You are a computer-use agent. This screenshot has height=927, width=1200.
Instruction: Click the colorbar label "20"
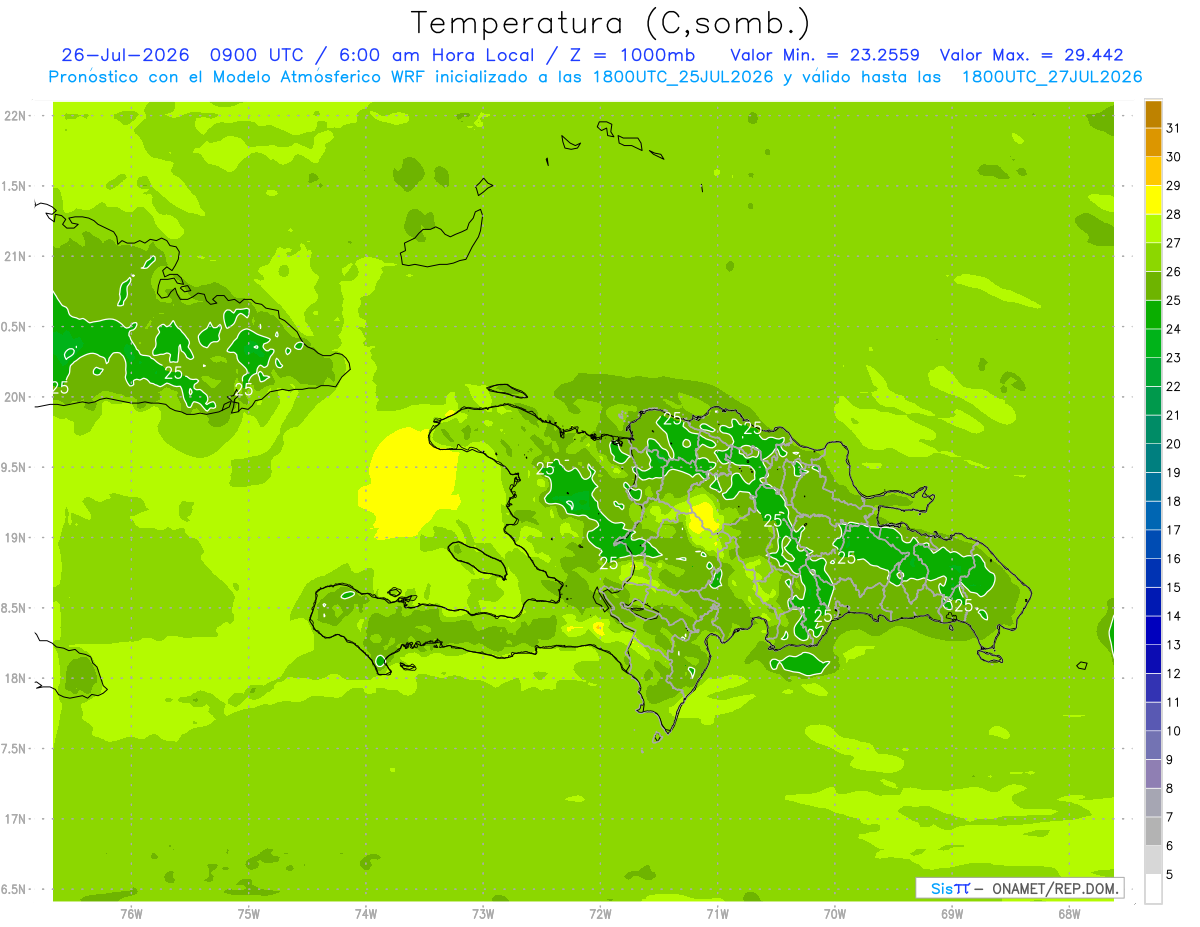click(x=1174, y=444)
